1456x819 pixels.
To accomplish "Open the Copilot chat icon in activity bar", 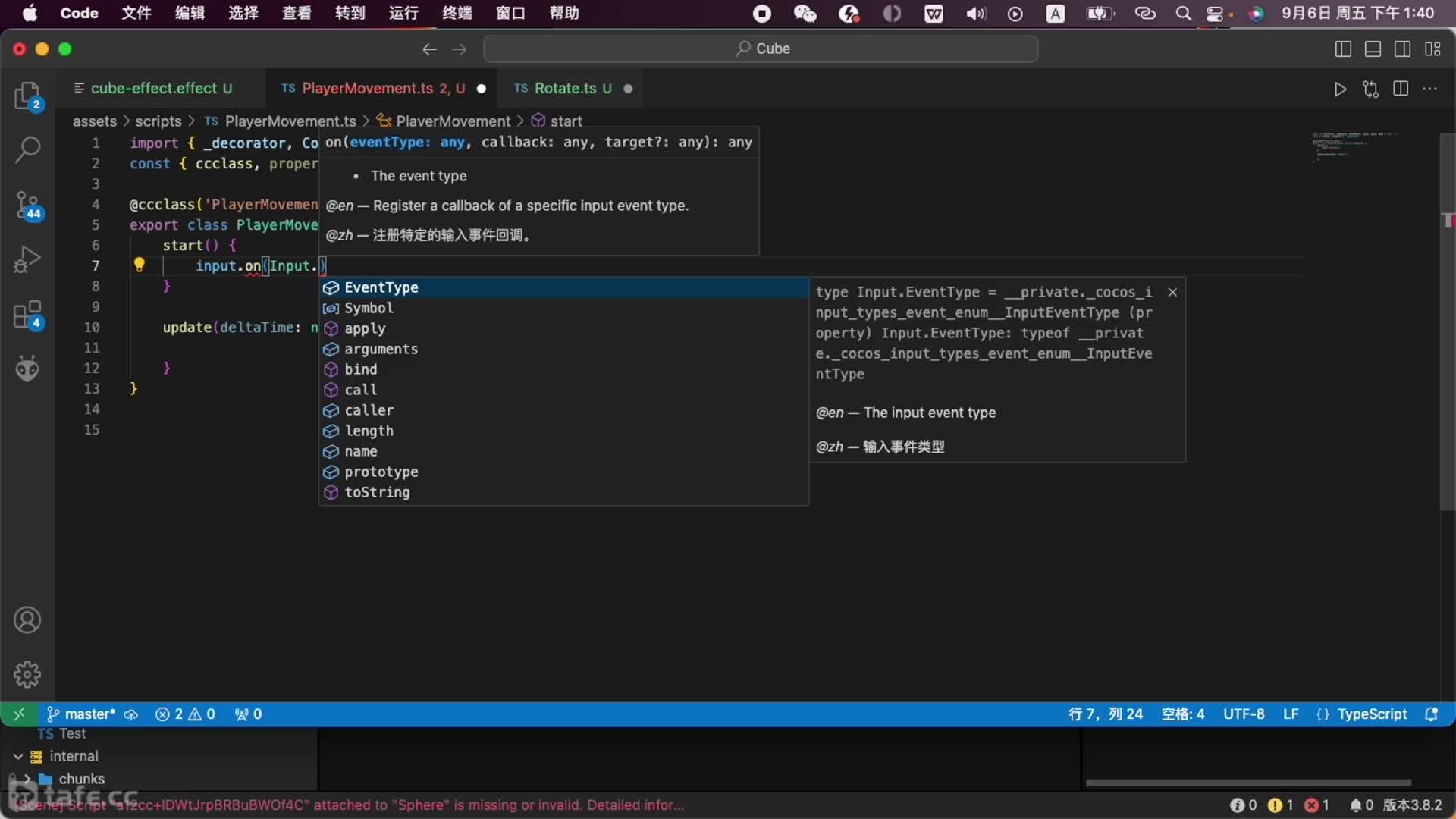I will pyautogui.click(x=27, y=369).
